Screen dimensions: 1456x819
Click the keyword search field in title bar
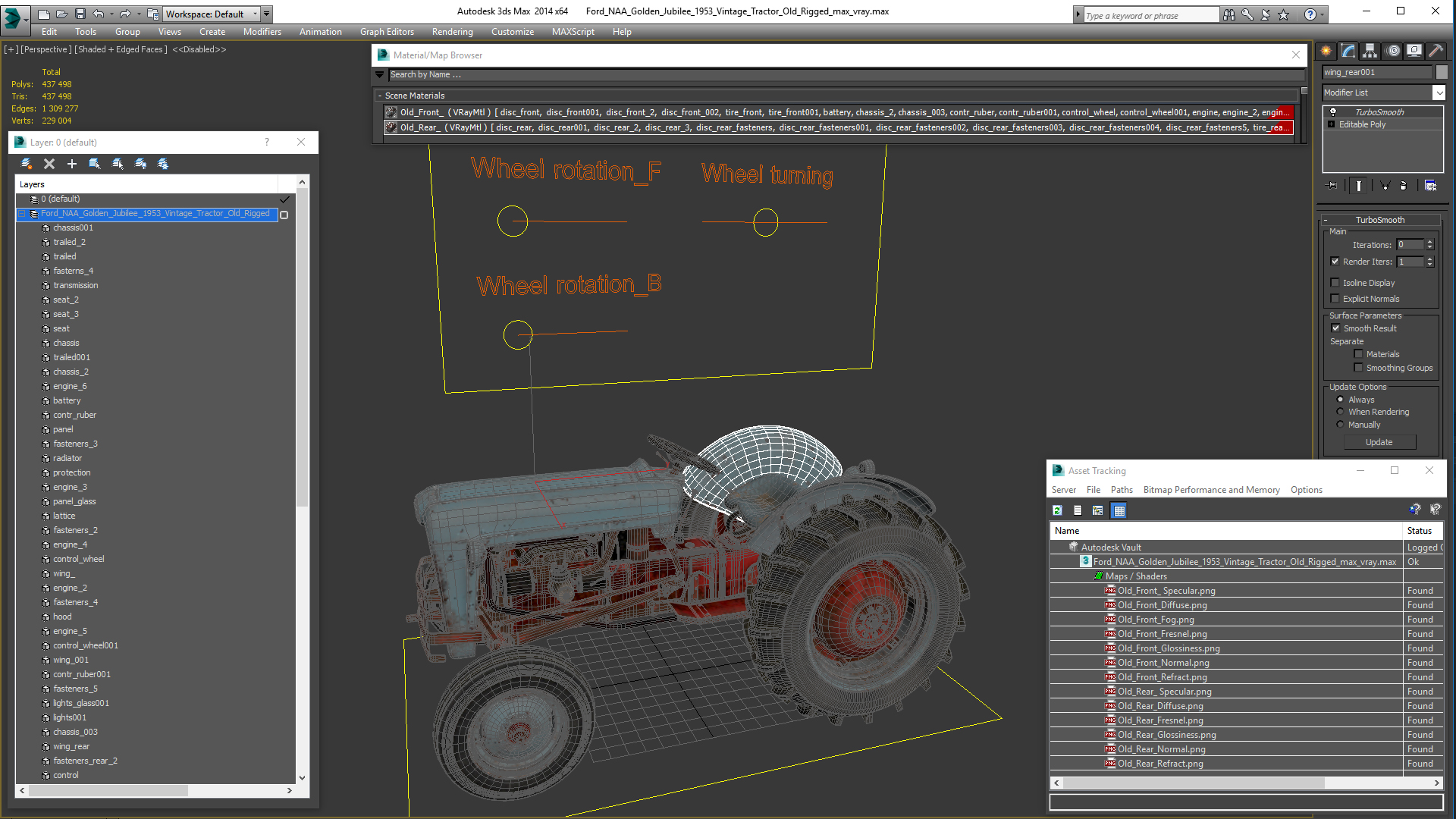pos(1150,15)
